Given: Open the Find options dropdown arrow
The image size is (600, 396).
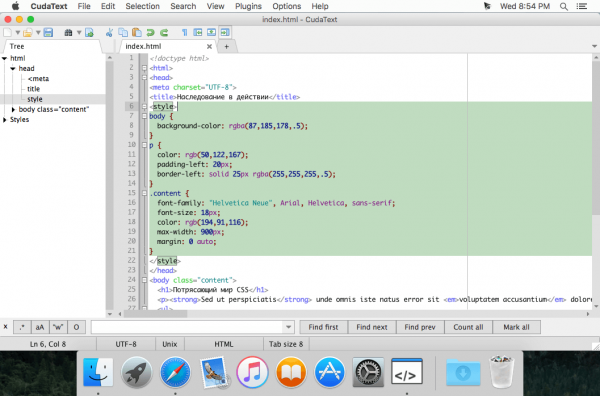Looking at the screenshot, I should click(x=79, y=33).
